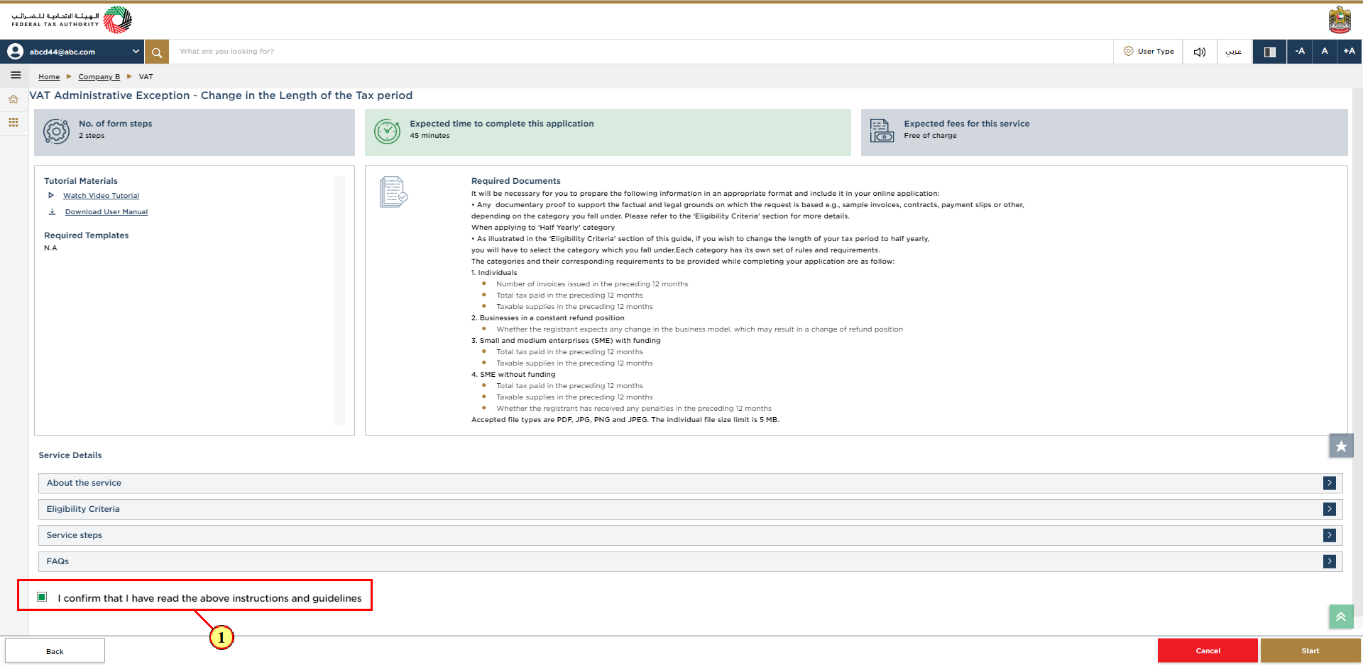Click the Service steps arrow icon

click(x=1329, y=535)
